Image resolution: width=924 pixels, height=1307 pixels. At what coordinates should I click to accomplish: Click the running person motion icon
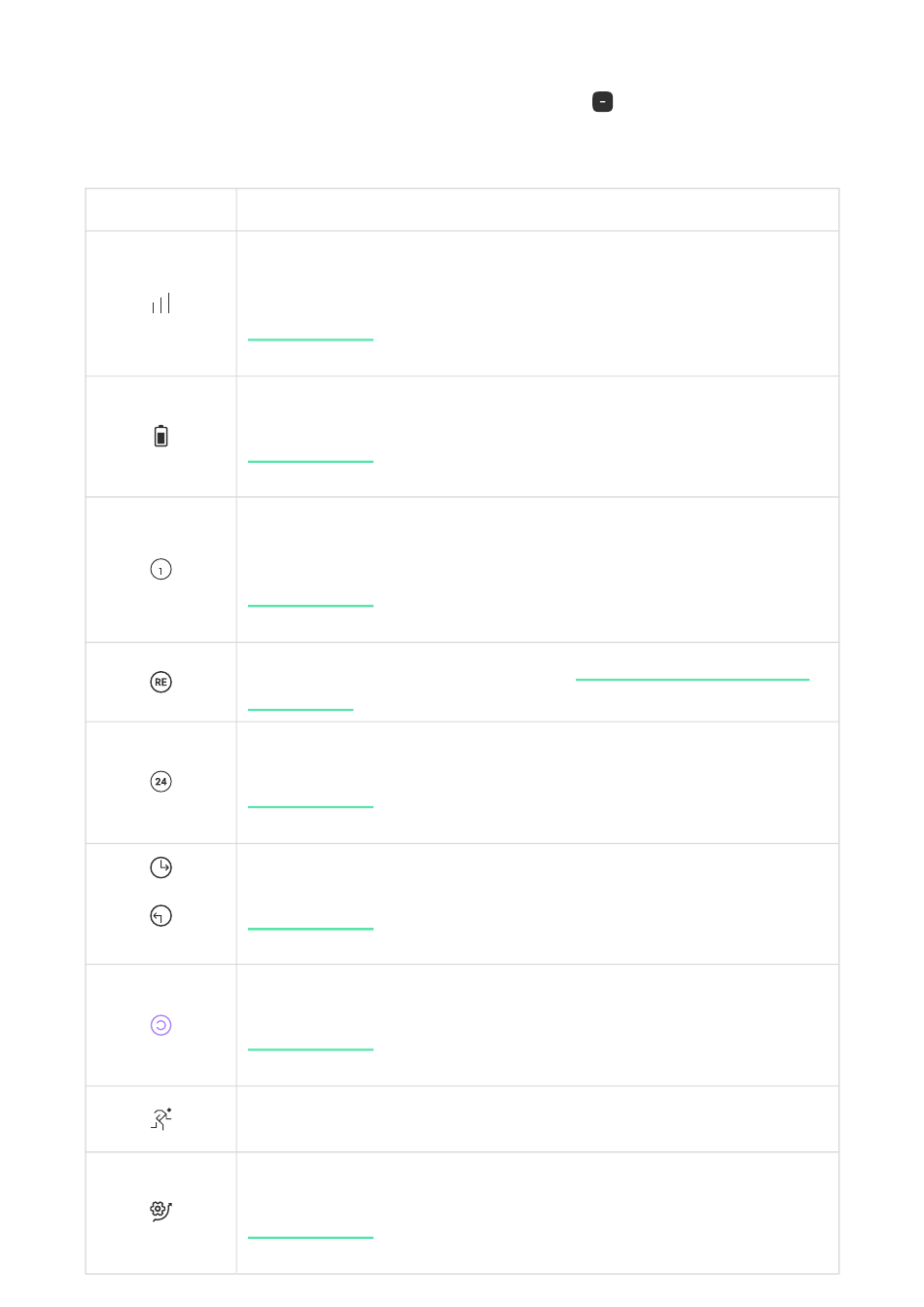pos(161,1119)
